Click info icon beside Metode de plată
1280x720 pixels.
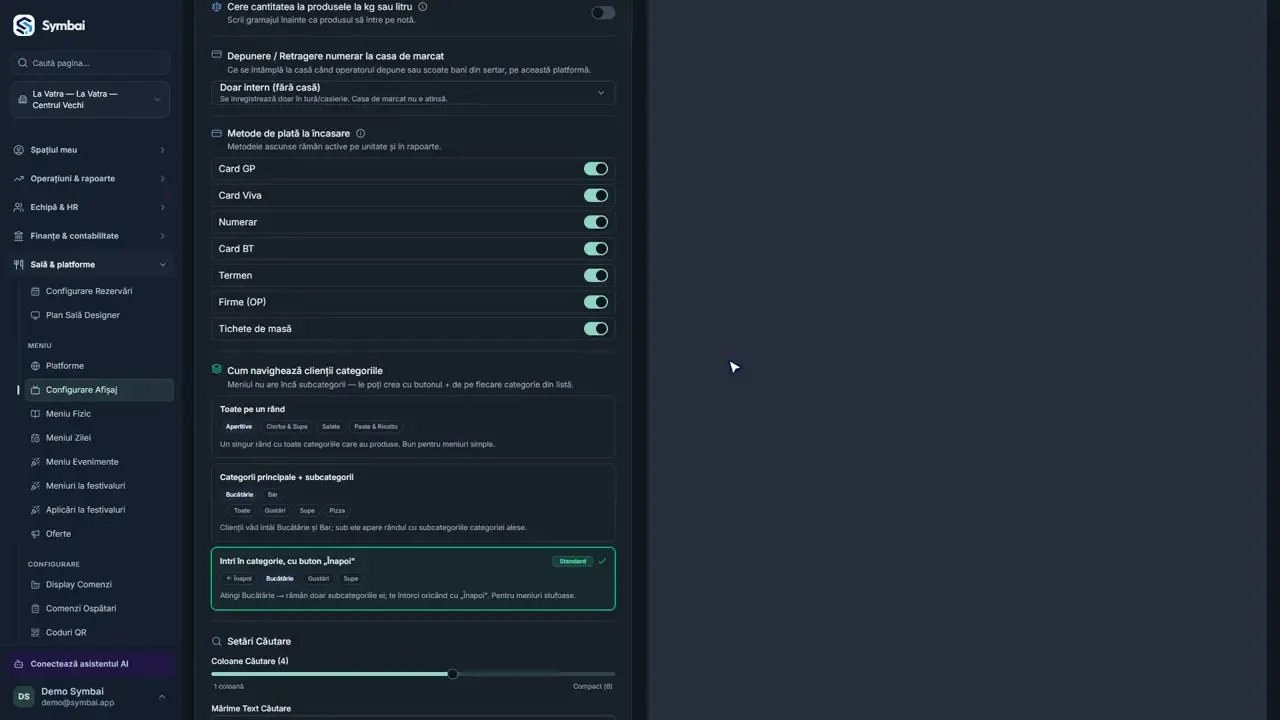click(x=361, y=133)
